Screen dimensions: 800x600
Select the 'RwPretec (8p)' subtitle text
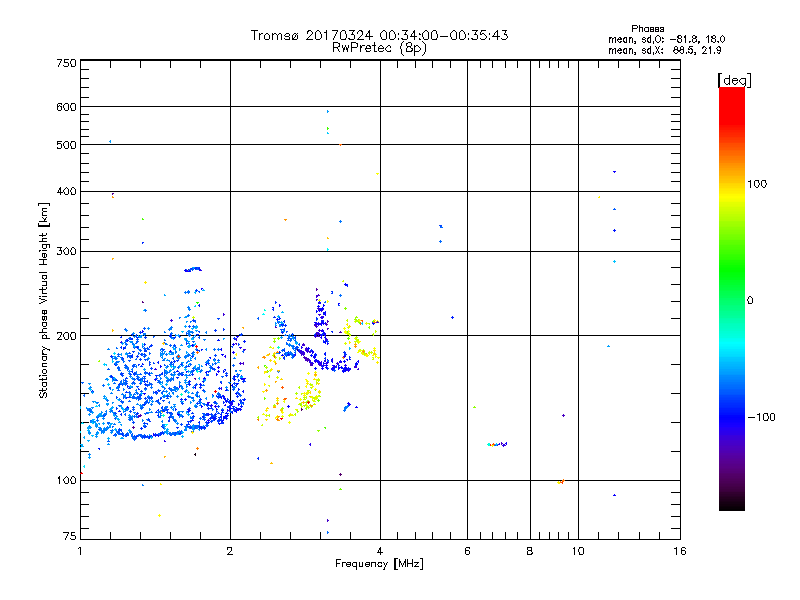pos(379,48)
